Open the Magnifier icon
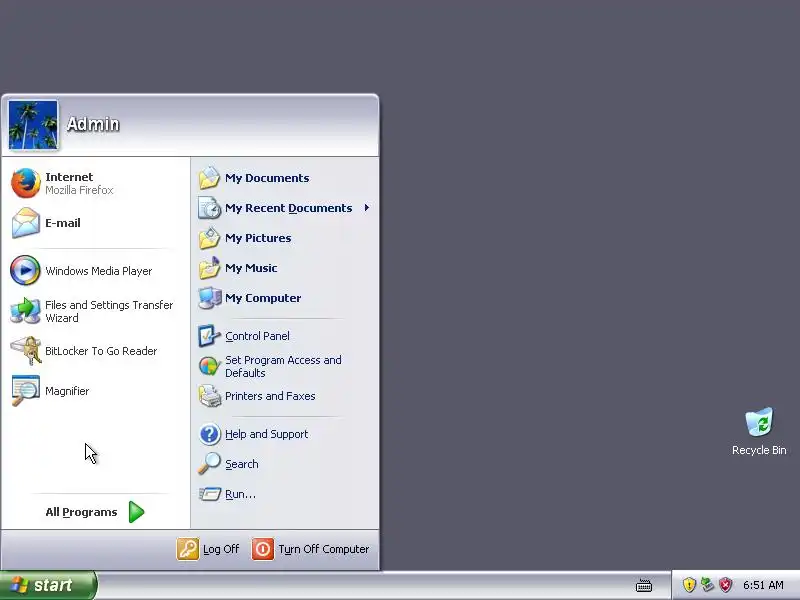Viewport: 800px width, 600px height. pyautogui.click(x=26, y=390)
